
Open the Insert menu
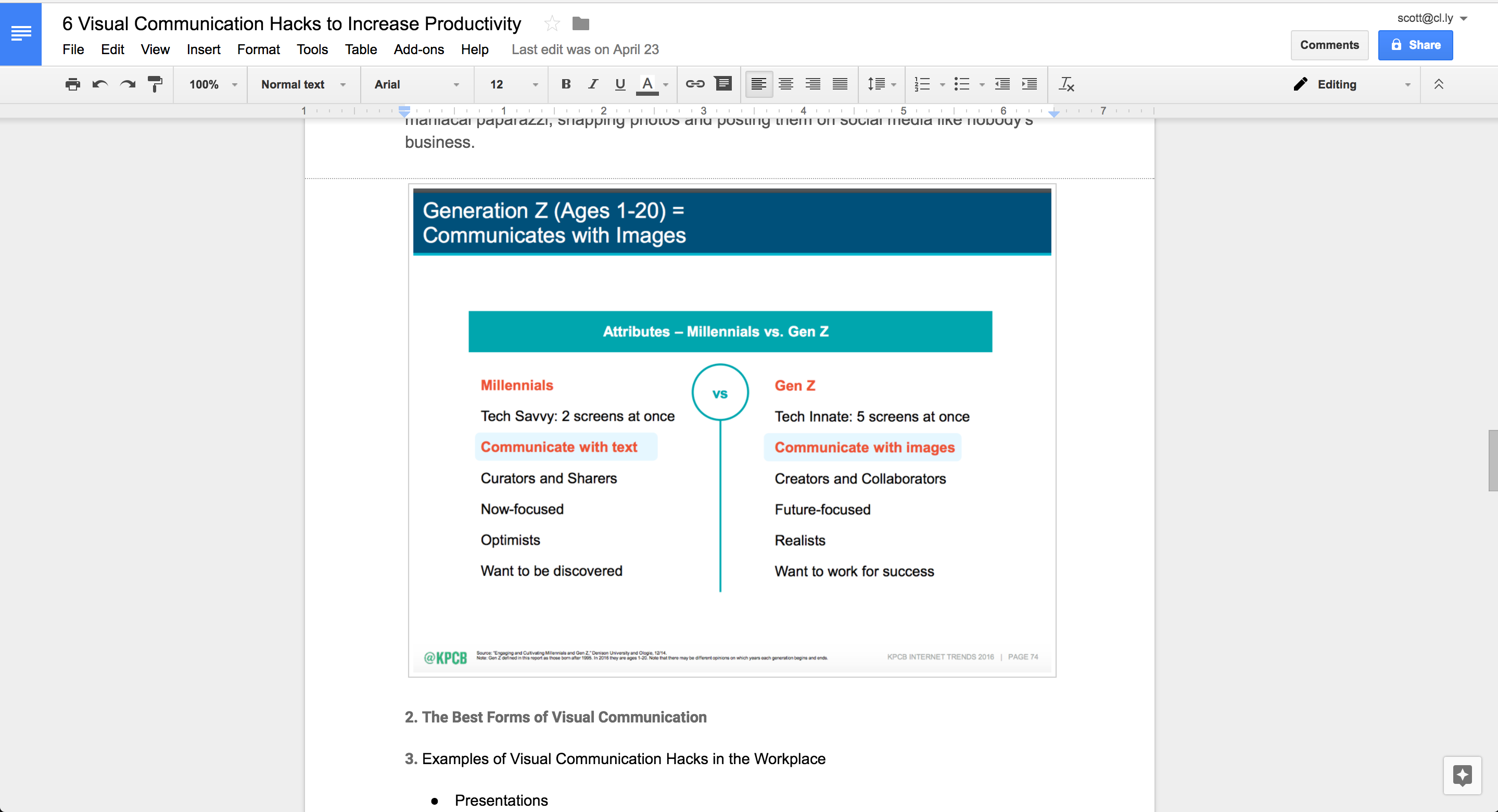pyautogui.click(x=204, y=49)
